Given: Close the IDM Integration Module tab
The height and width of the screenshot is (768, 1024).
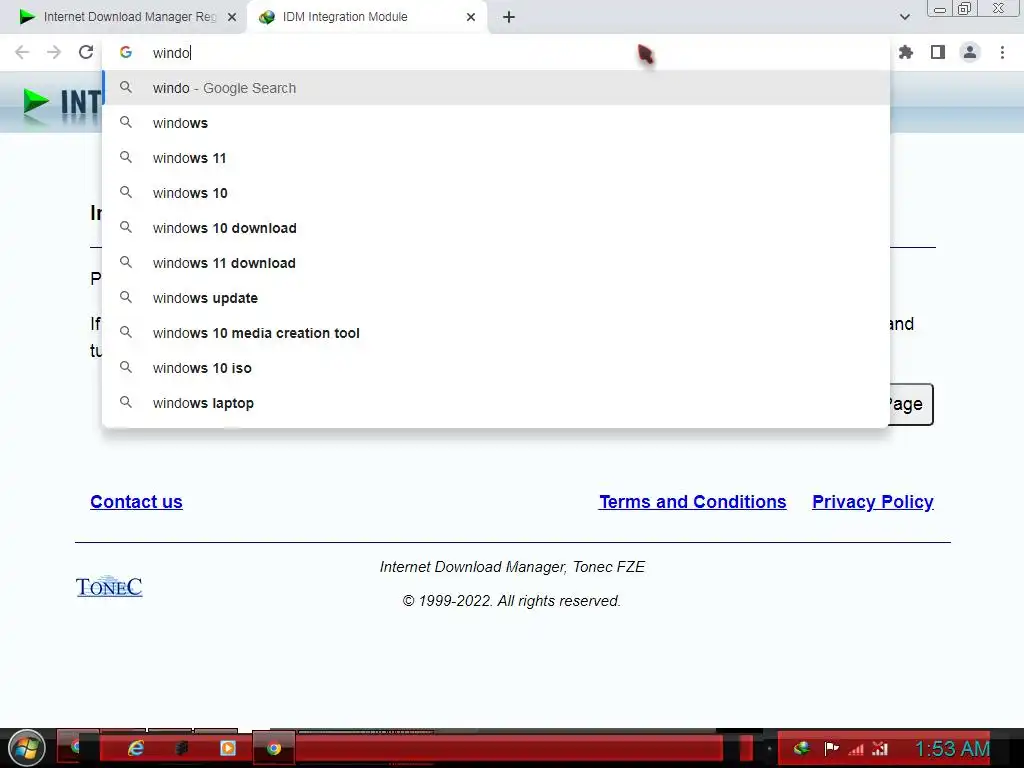Looking at the screenshot, I should tap(471, 17).
